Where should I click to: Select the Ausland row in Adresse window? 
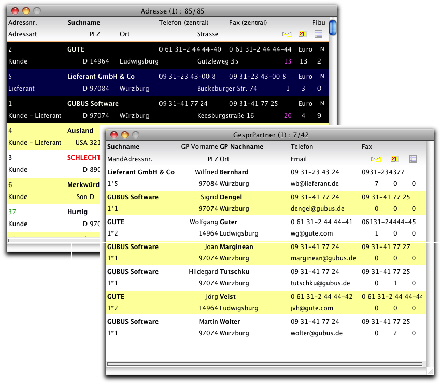point(54,137)
